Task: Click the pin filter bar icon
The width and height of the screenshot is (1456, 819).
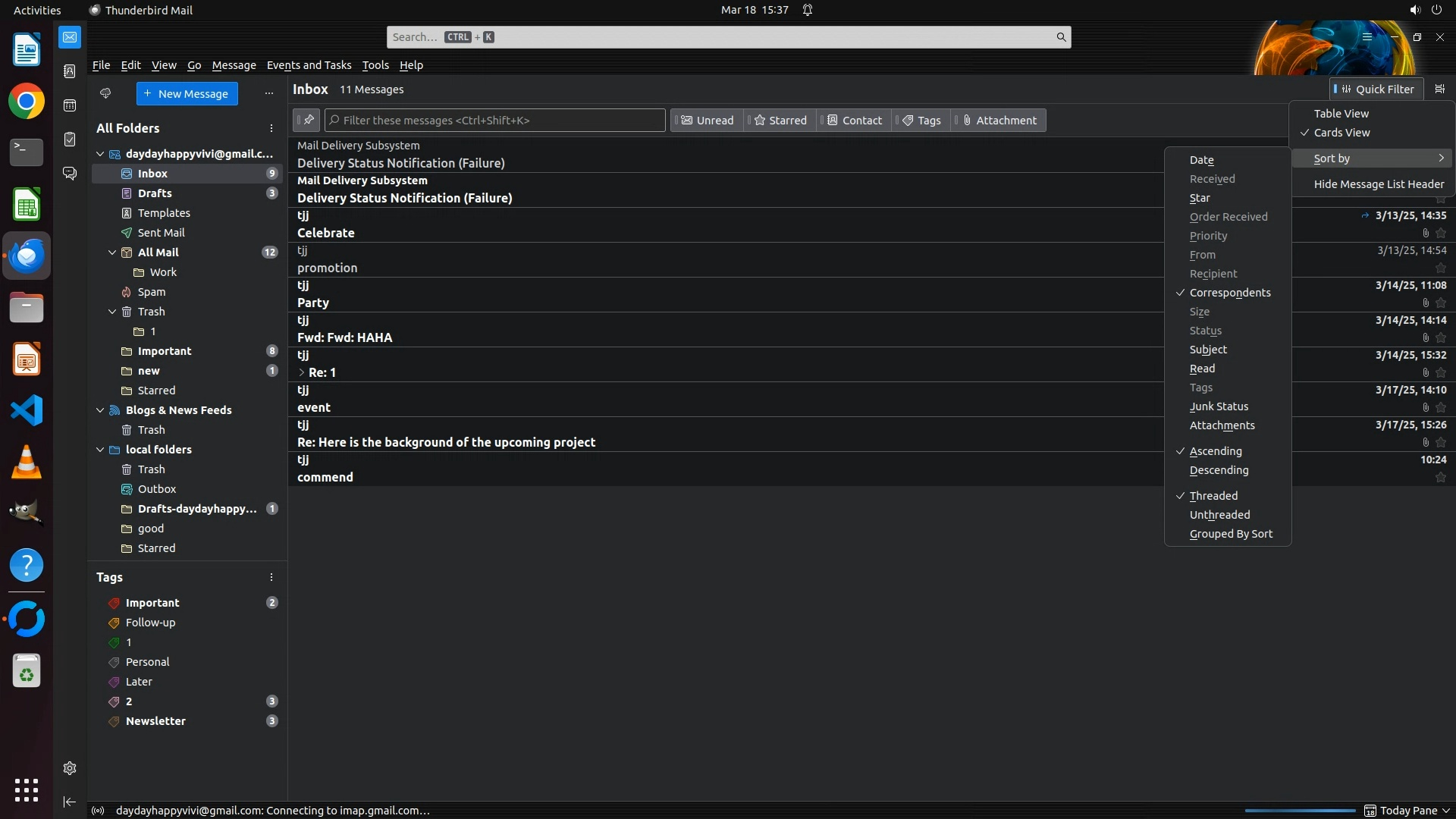Action: point(307,120)
